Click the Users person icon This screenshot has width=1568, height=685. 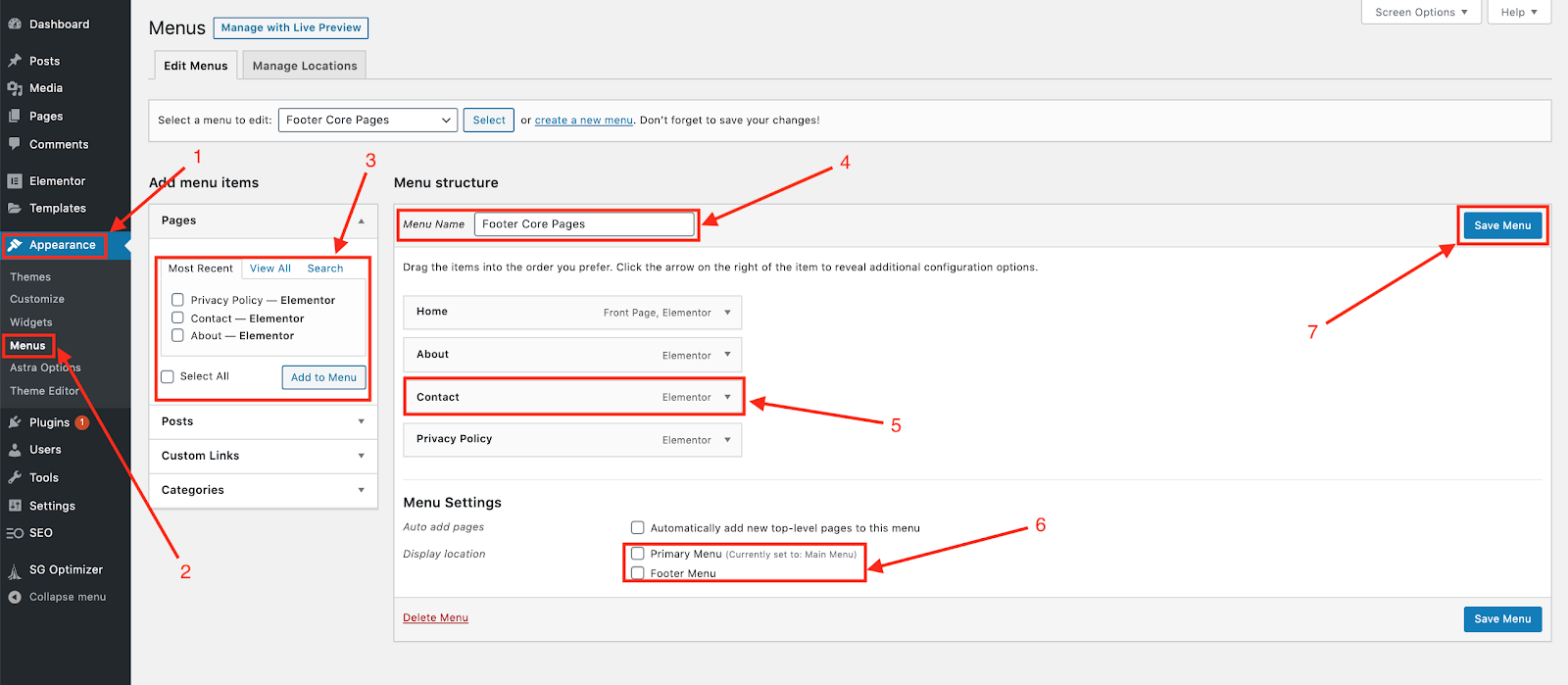click(x=15, y=450)
